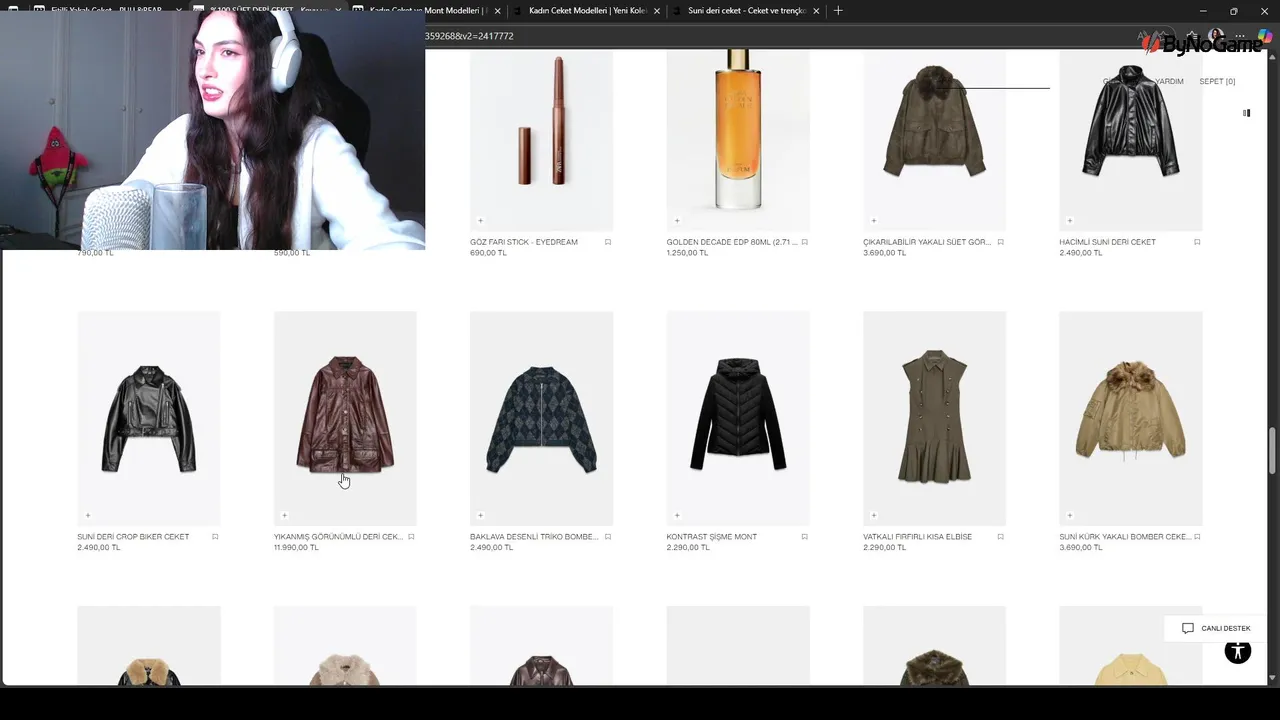This screenshot has height=720, width=1280.
Task: Save Göz Farı Stick with its bookmark
Action: click(x=608, y=242)
